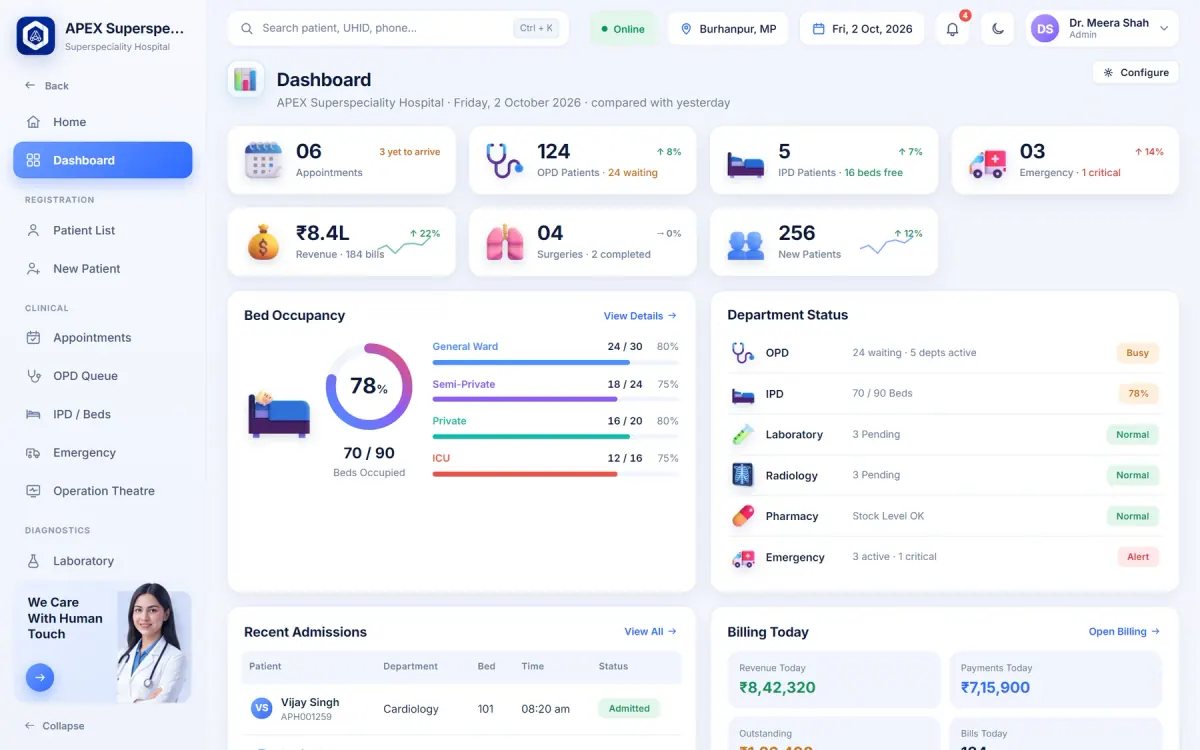
Task: Click the General Ward occupancy bar
Action: tap(555, 362)
